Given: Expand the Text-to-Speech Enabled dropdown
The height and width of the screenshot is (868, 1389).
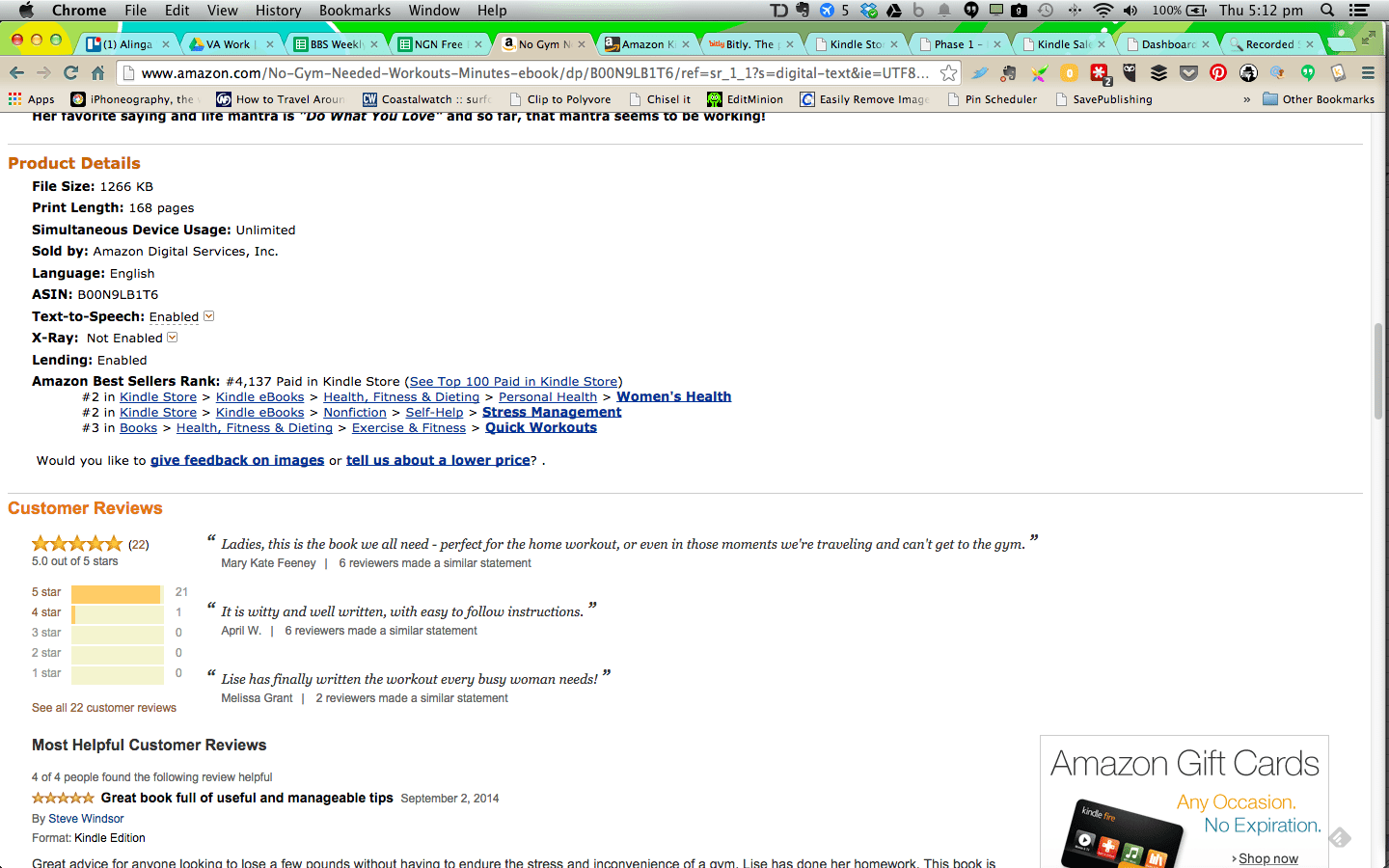Looking at the screenshot, I should tap(209, 316).
